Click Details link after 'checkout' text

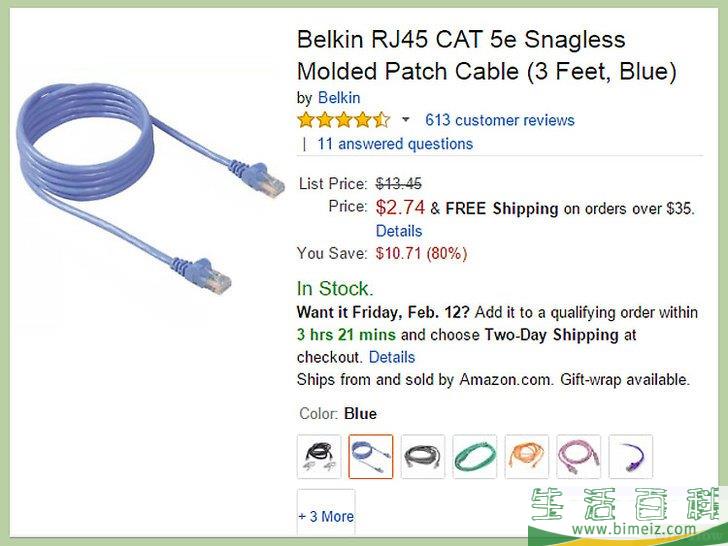coord(392,357)
